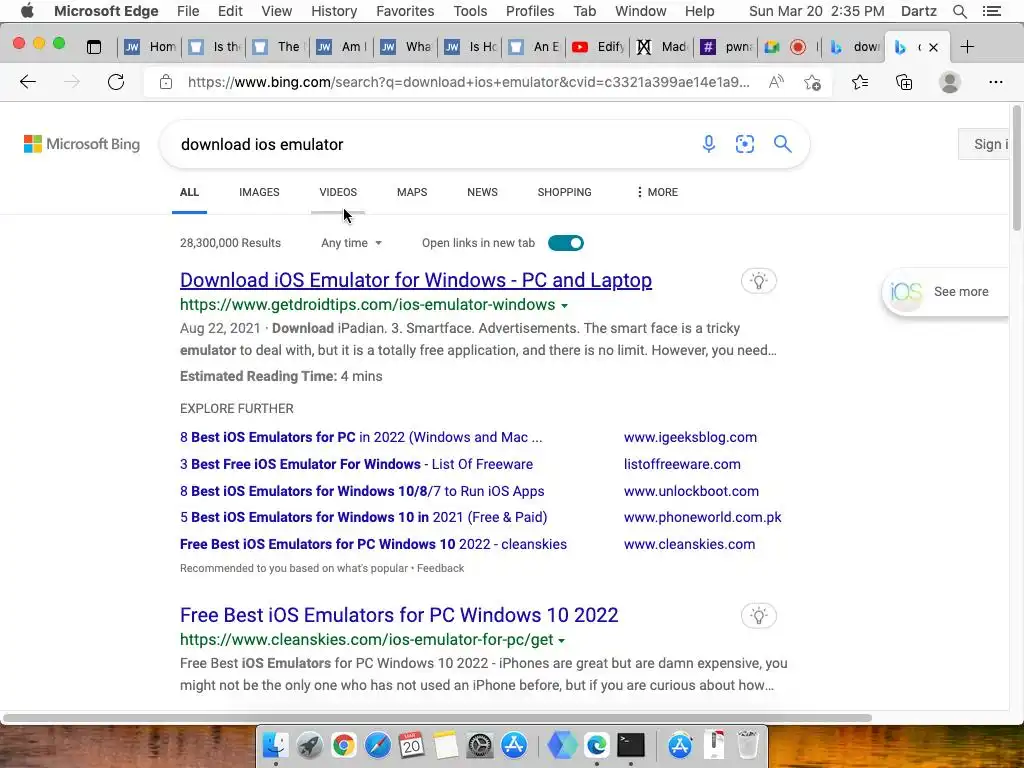Switch to VIDEOS results tab
Screen dimensions: 1024x768
[338, 192]
